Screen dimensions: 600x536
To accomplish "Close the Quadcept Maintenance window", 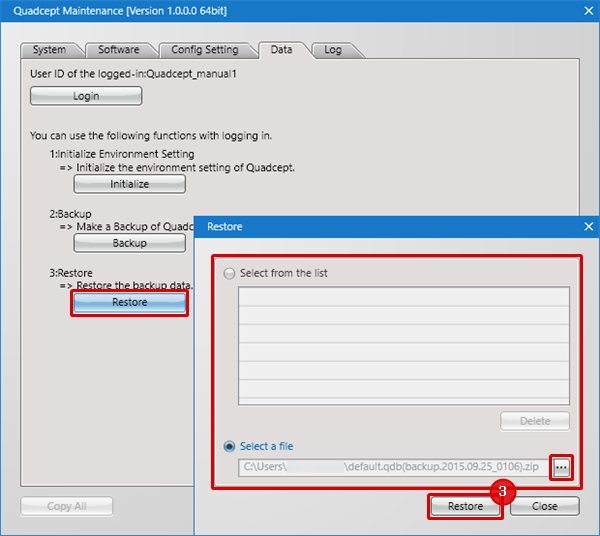I will (583, 14).
